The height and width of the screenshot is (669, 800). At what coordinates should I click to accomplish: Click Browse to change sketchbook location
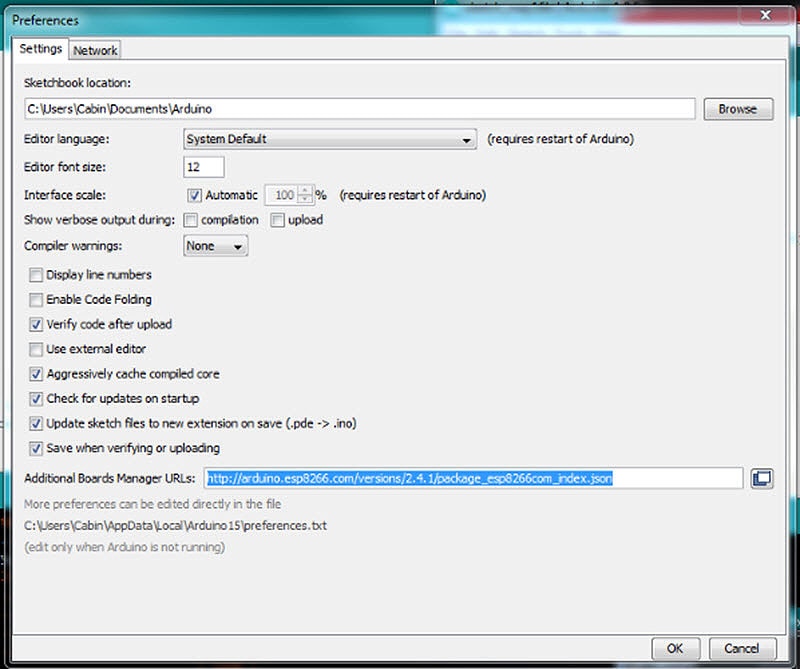pos(738,108)
